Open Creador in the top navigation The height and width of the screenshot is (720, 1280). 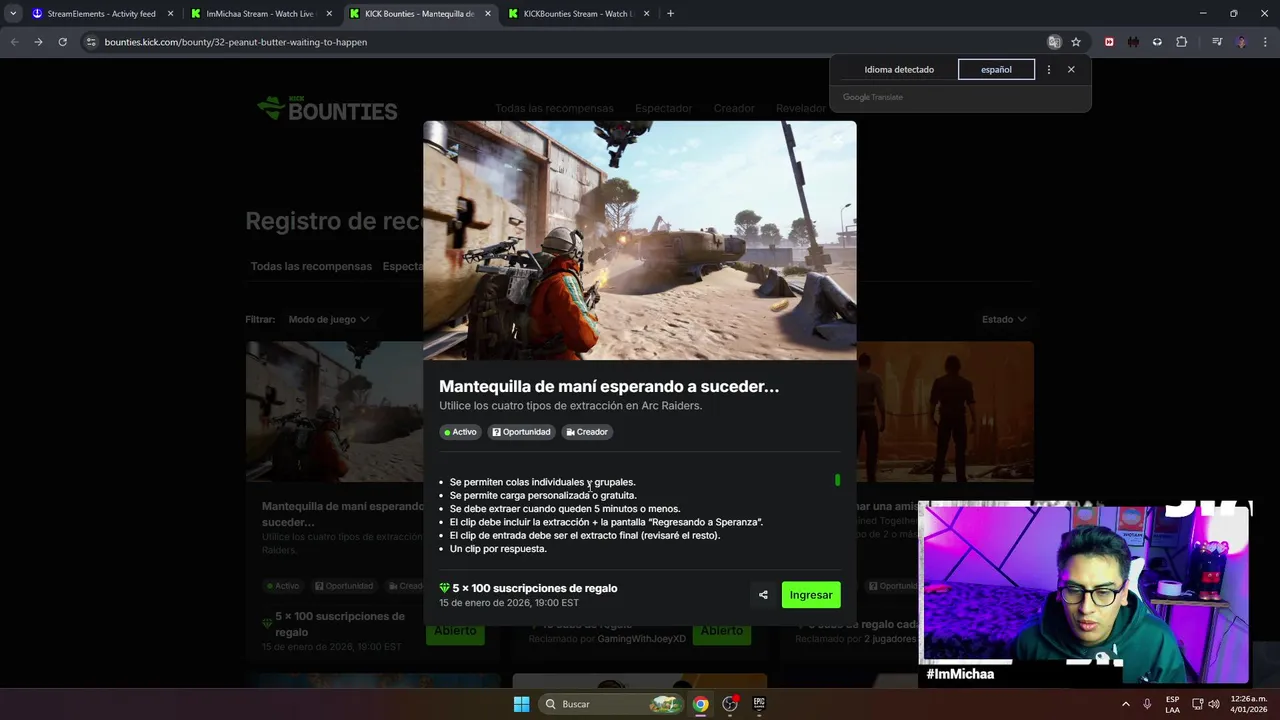coord(734,108)
